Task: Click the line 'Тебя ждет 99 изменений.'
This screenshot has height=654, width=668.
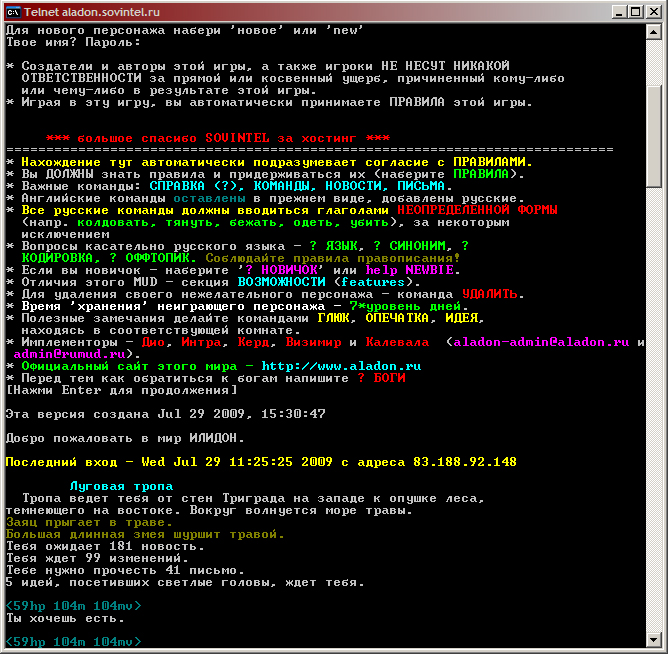Action: [97, 557]
